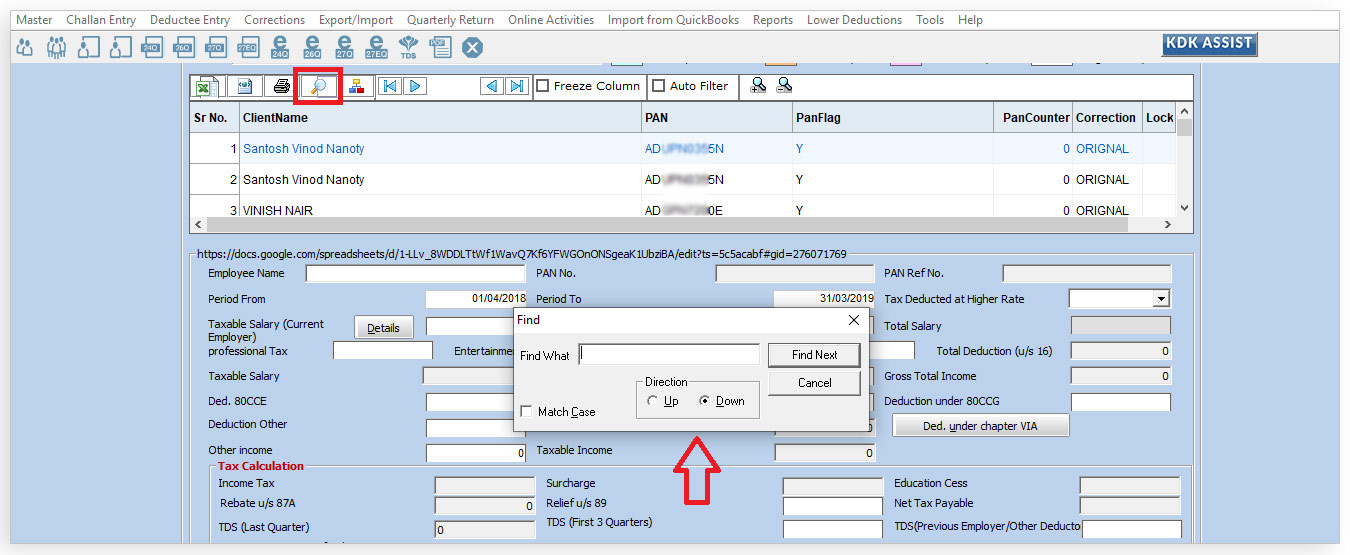Enable the Freeze Column checkbox

click(x=543, y=86)
